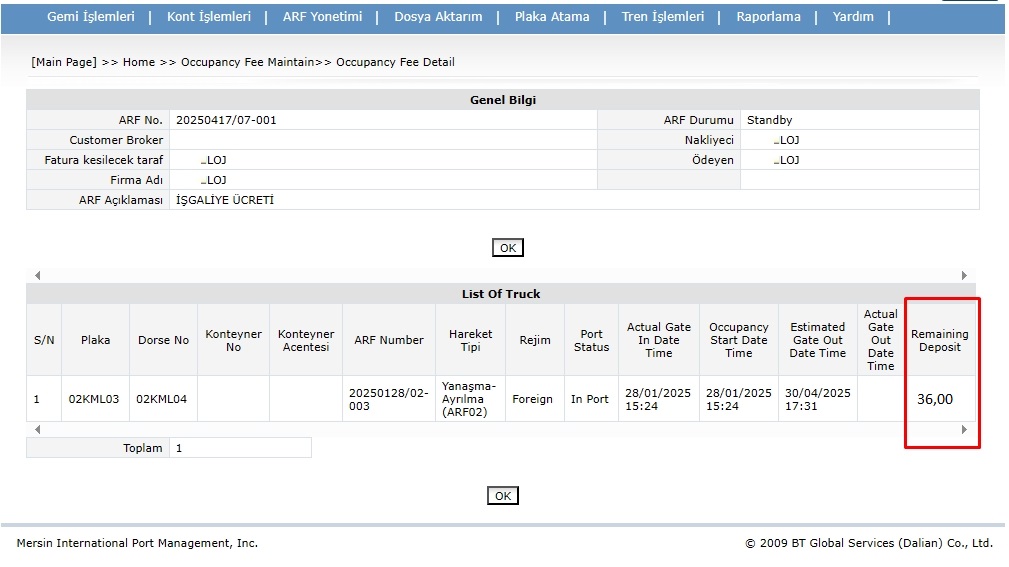Image resolution: width=1009 pixels, height=567 pixels.
Task: Open the Tren İşlemleri menu
Action: 662,17
